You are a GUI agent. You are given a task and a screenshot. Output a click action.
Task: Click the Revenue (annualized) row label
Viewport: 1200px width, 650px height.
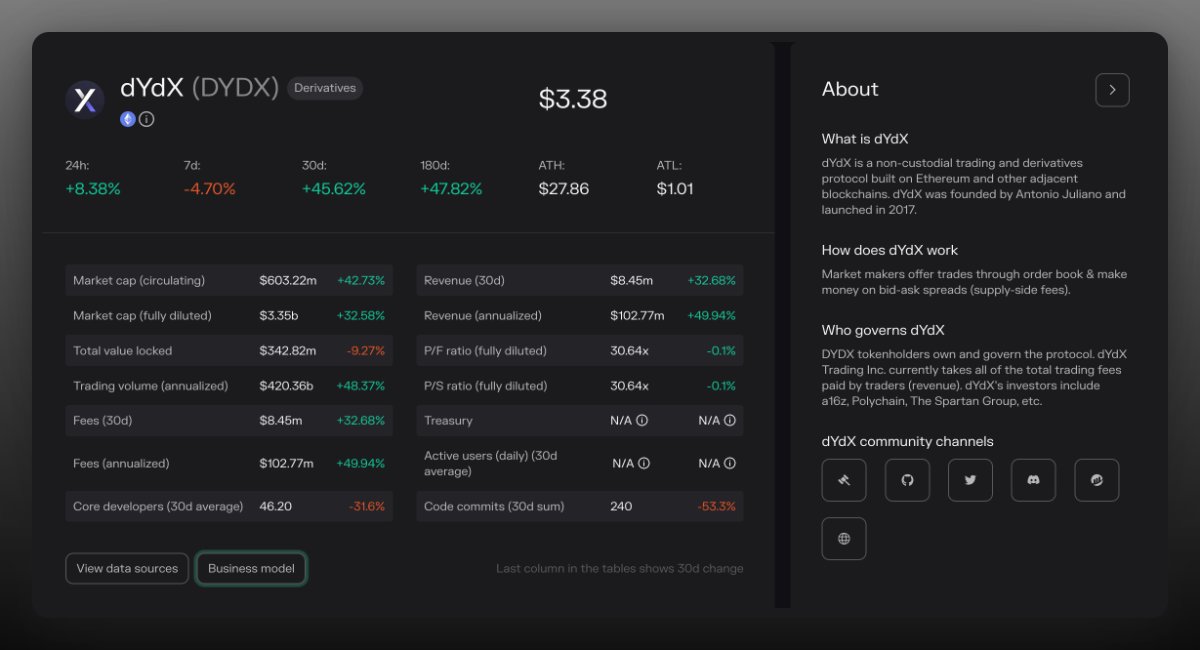pos(483,316)
